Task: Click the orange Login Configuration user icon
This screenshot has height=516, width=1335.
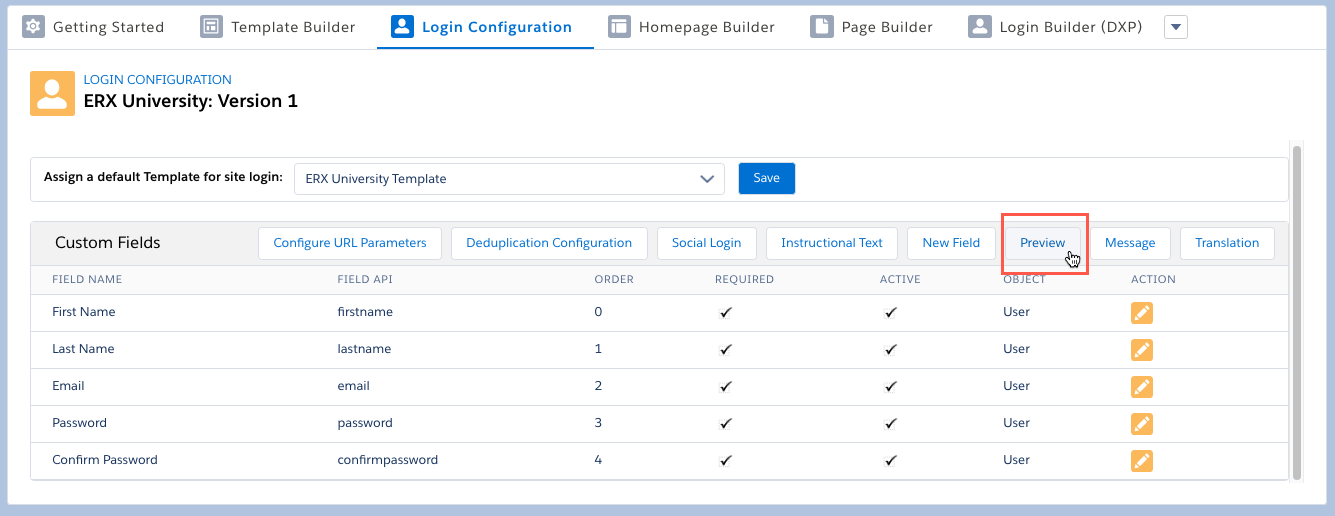Action: pos(52,92)
